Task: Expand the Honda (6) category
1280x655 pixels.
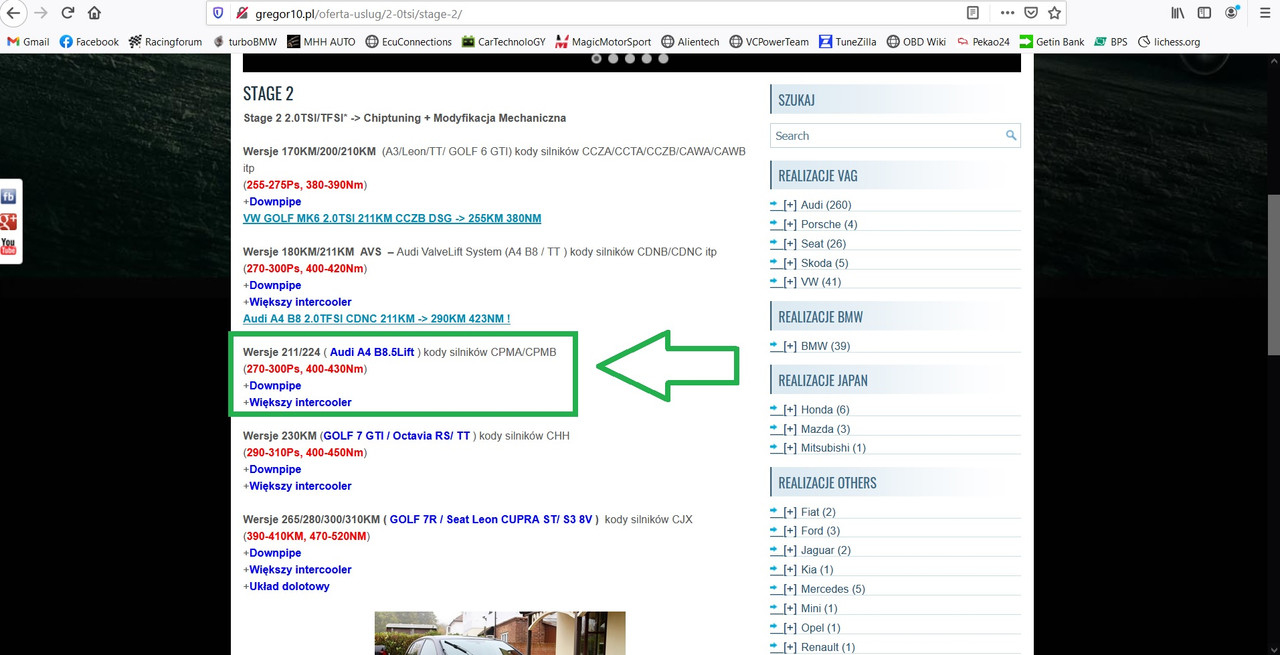Action: point(790,409)
